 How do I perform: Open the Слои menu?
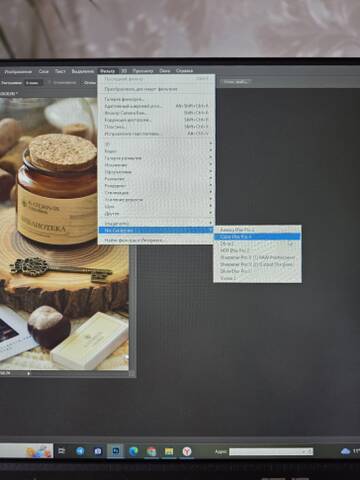click(x=43, y=71)
